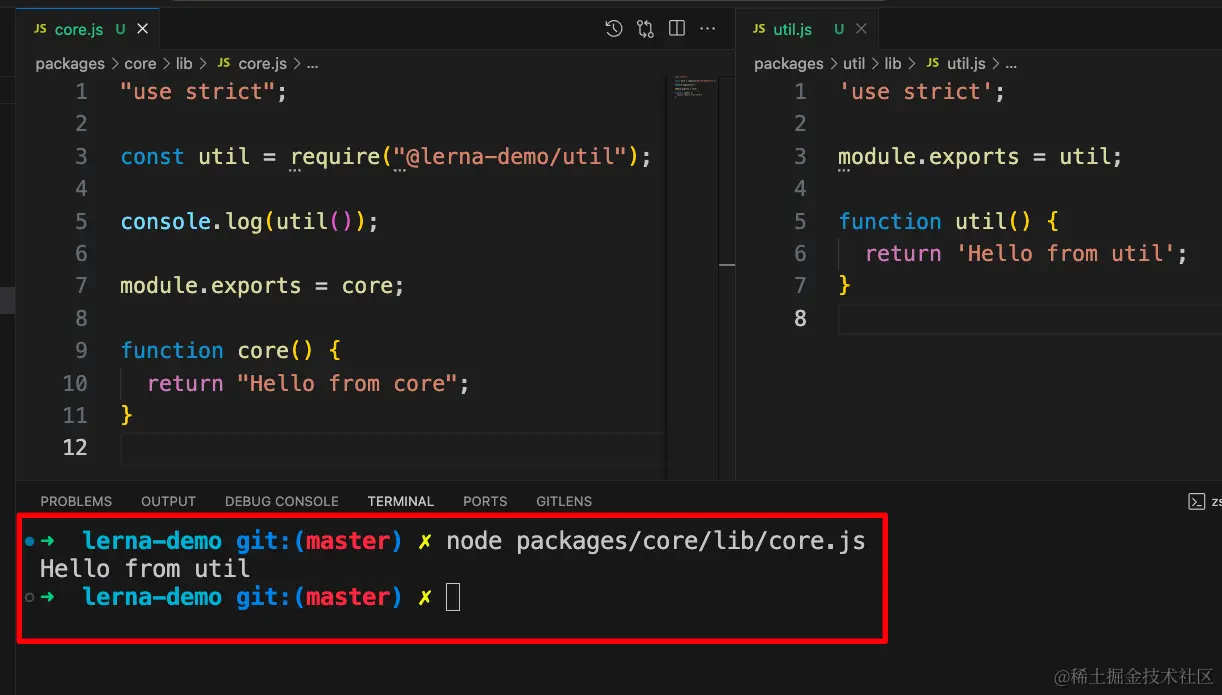Screen dimensions: 1222x695
Task: Switch to the PROBLEMS panel tab
Action: pos(76,501)
